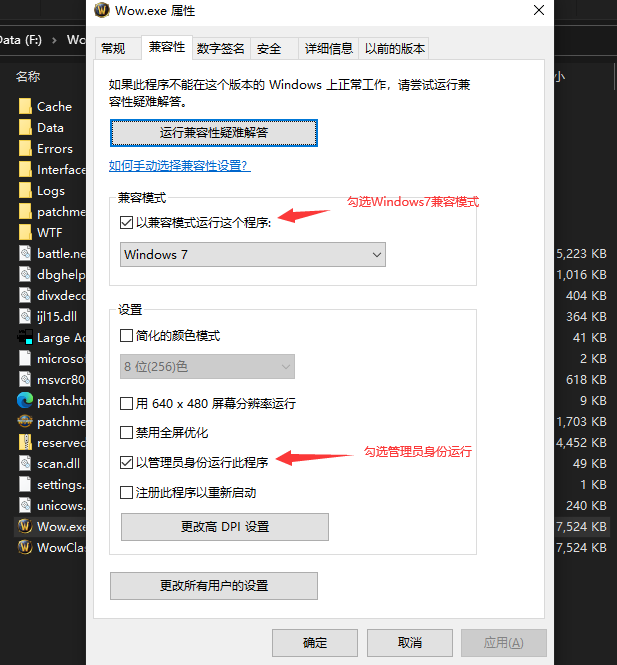Image resolution: width=617 pixels, height=665 pixels.
Task: Select the Wow.exe icon in file list
Action: 25,526
